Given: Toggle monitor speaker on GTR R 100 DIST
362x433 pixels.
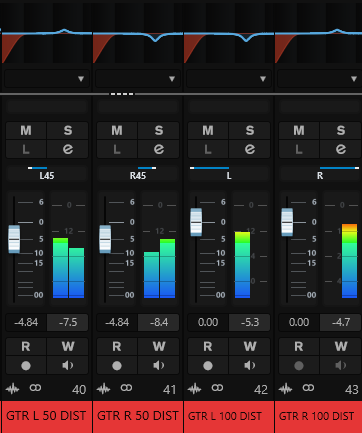Looking at the screenshot, I should point(341,365).
